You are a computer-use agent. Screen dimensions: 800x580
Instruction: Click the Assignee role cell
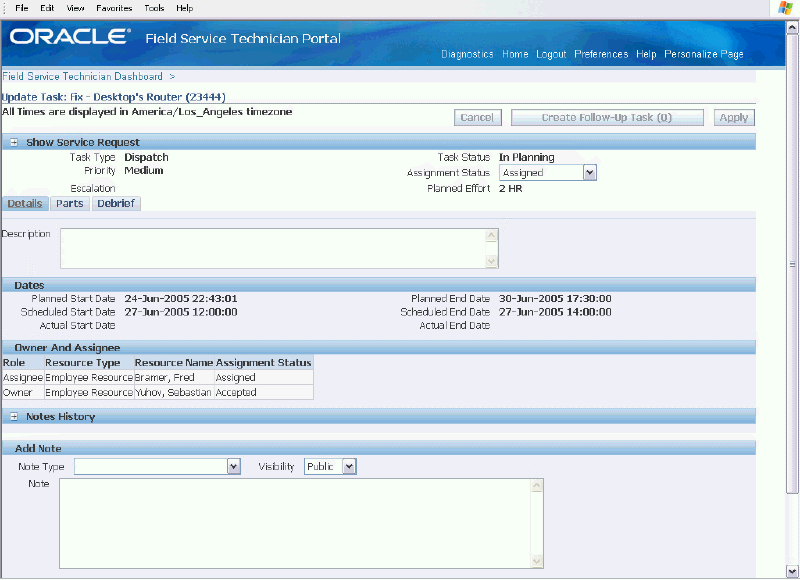pyautogui.click(x=23, y=377)
